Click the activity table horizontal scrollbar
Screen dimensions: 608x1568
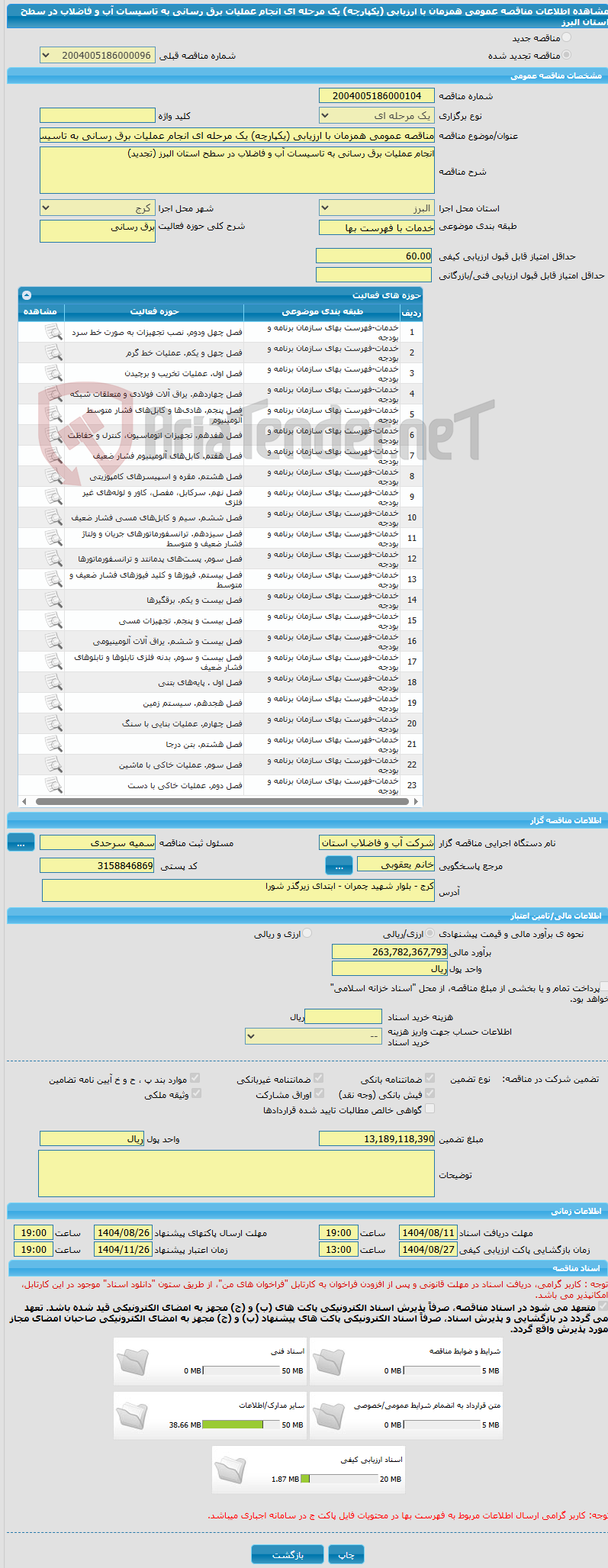[220, 801]
